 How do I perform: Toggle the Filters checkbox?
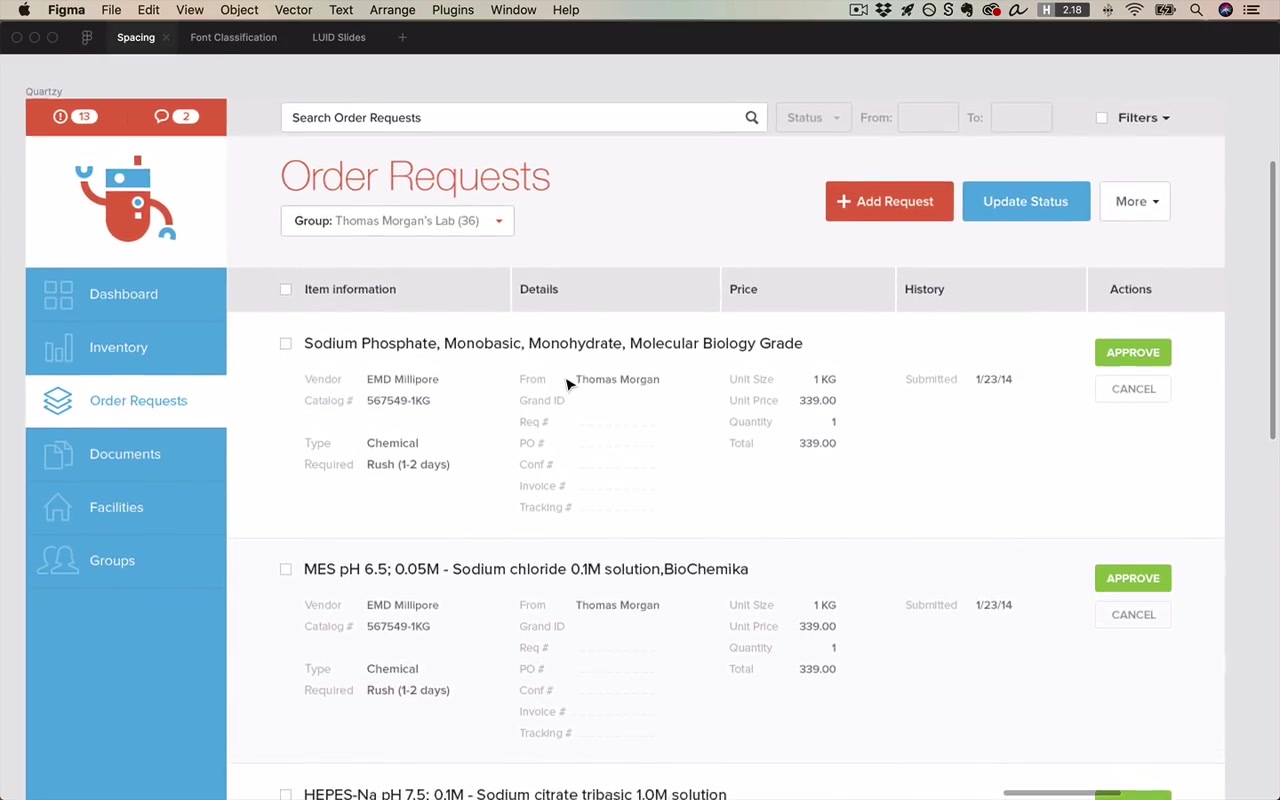(x=1102, y=118)
